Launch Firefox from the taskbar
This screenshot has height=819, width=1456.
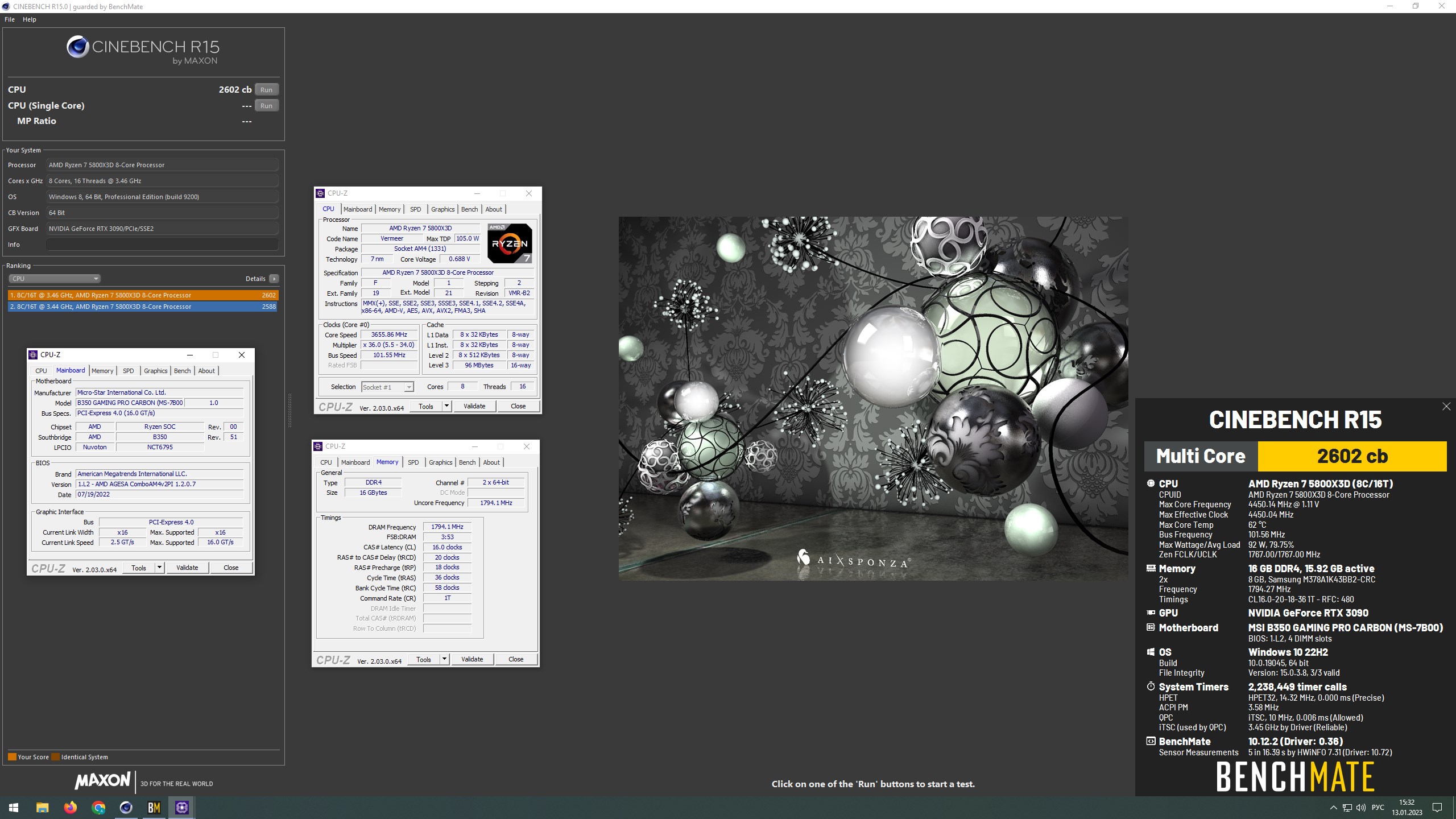(x=70, y=807)
